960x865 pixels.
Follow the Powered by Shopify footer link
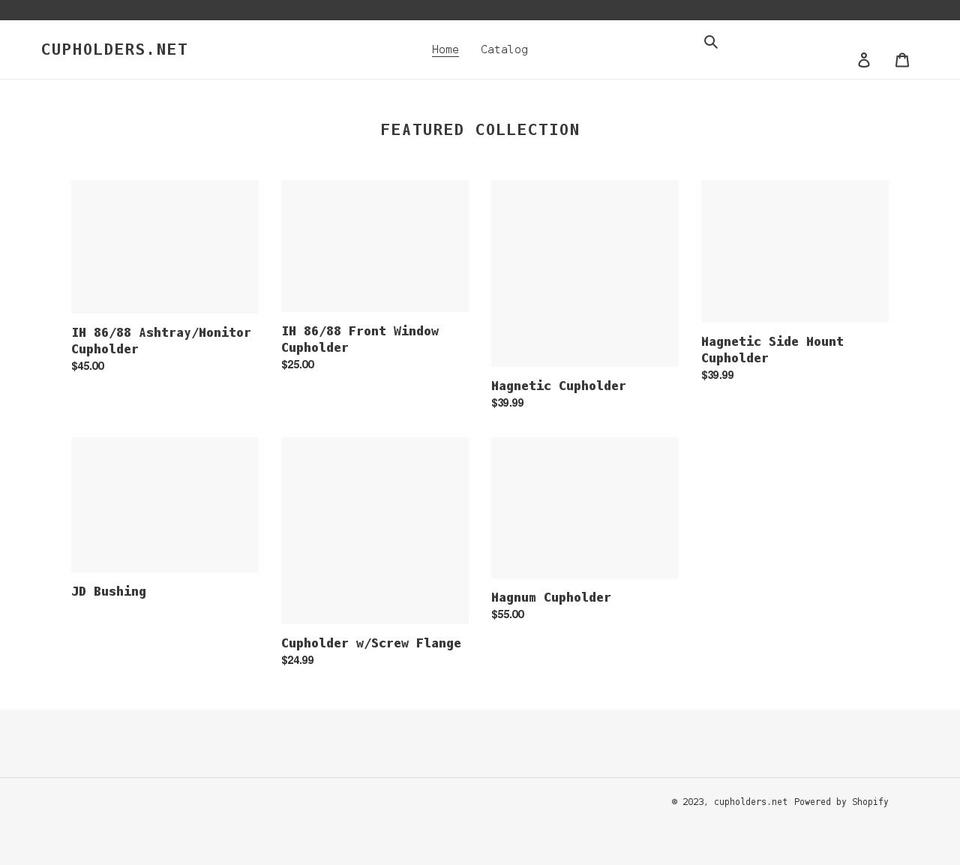click(841, 801)
